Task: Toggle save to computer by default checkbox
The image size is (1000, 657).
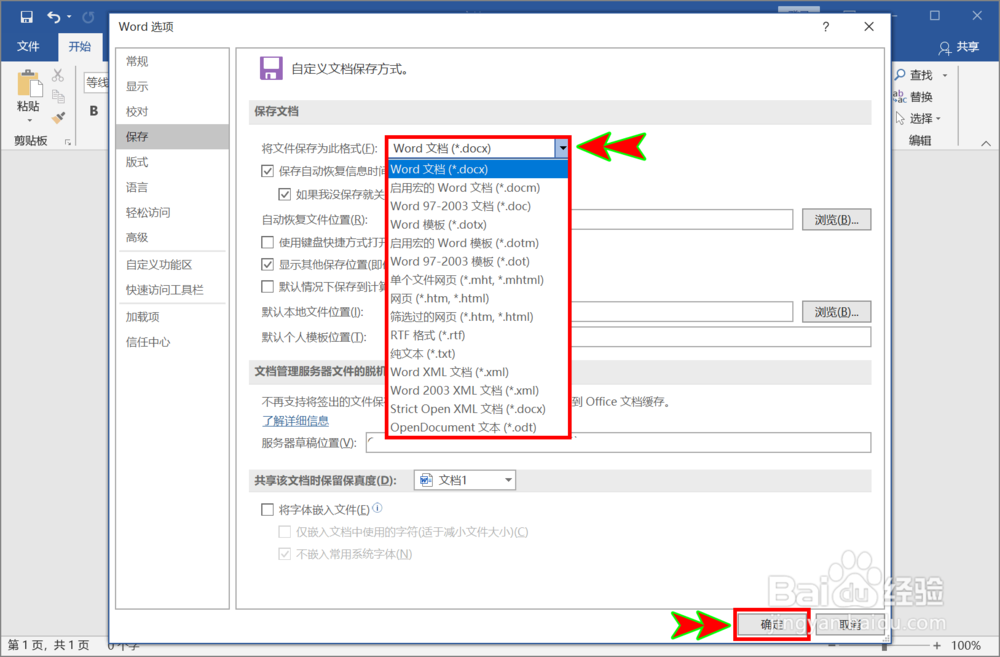Action: 268,286
